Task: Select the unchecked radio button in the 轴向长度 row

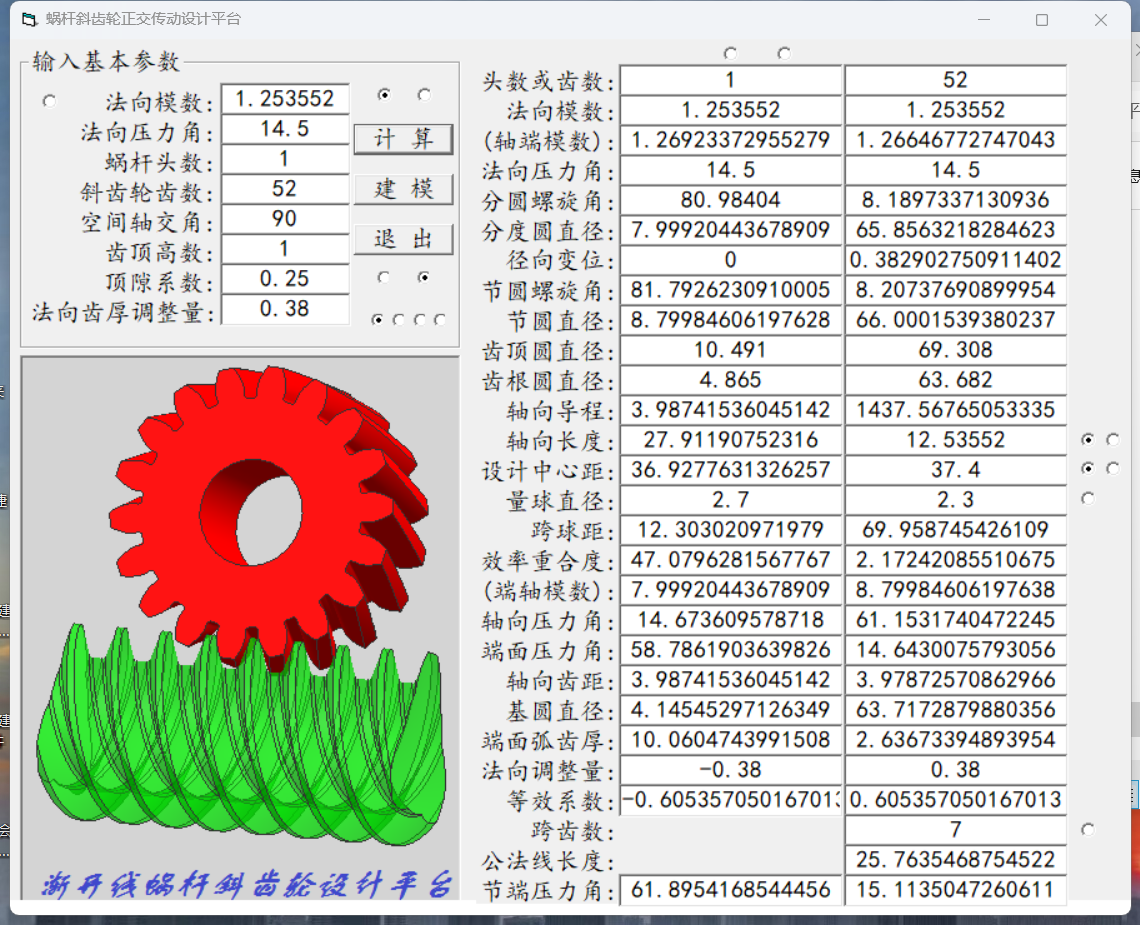Action: (1112, 439)
